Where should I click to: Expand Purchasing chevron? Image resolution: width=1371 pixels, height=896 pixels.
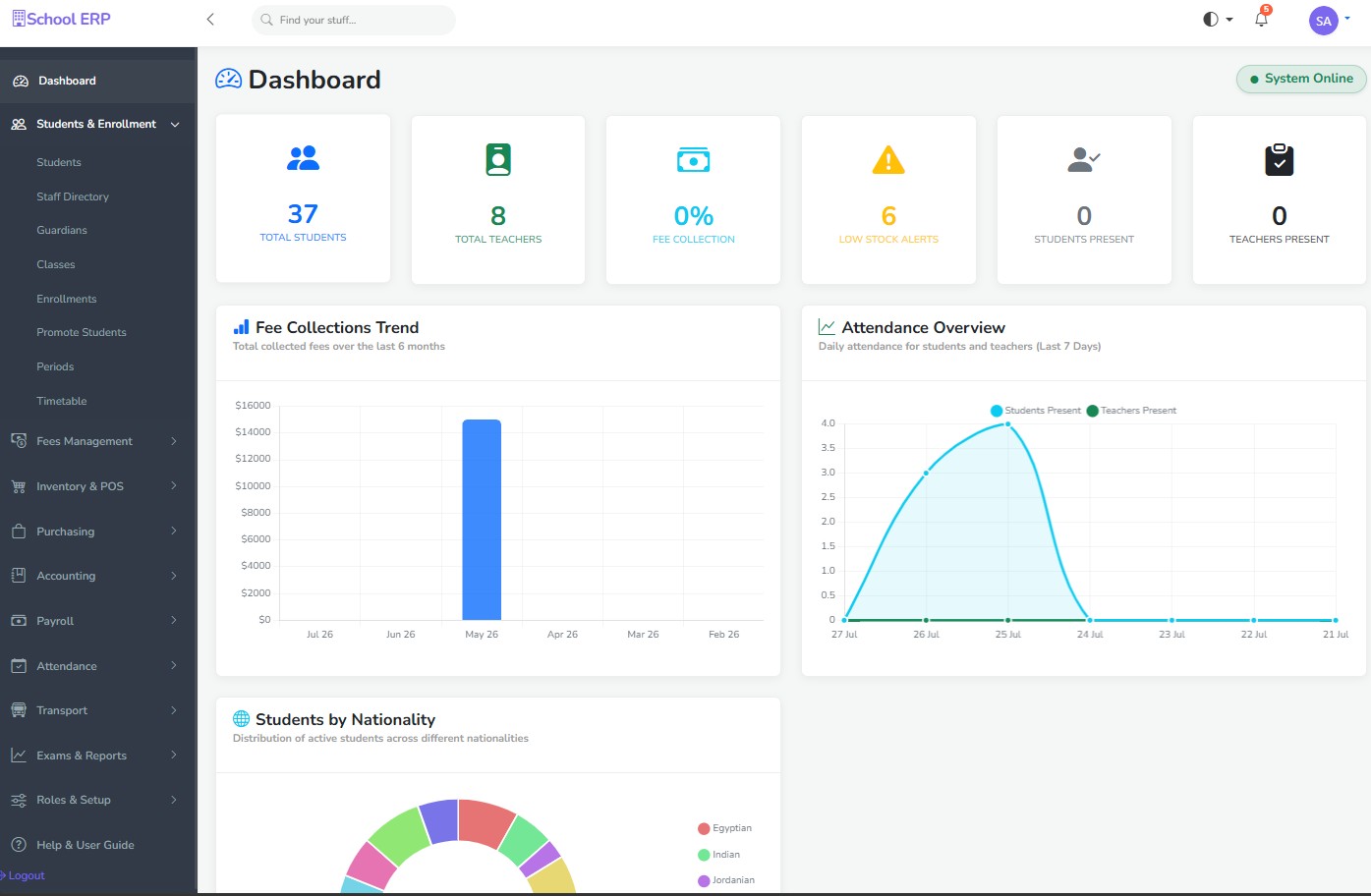[174, 532]
